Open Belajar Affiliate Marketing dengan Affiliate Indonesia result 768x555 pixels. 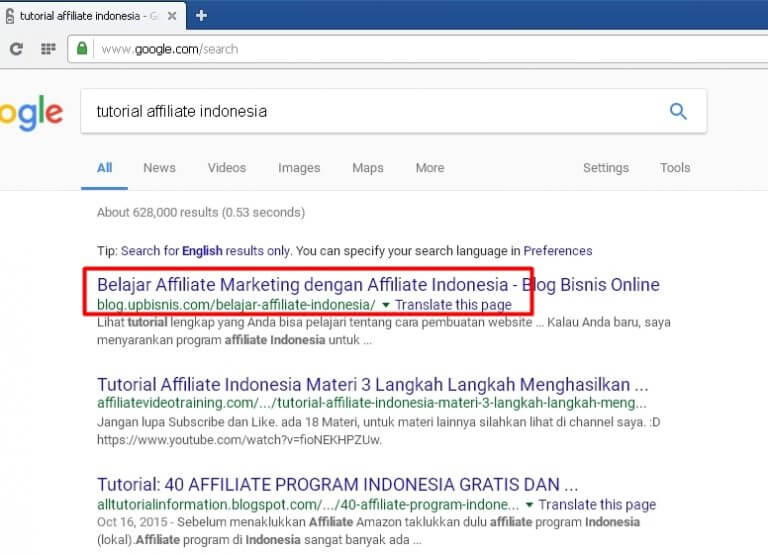[x=378, y=285]
